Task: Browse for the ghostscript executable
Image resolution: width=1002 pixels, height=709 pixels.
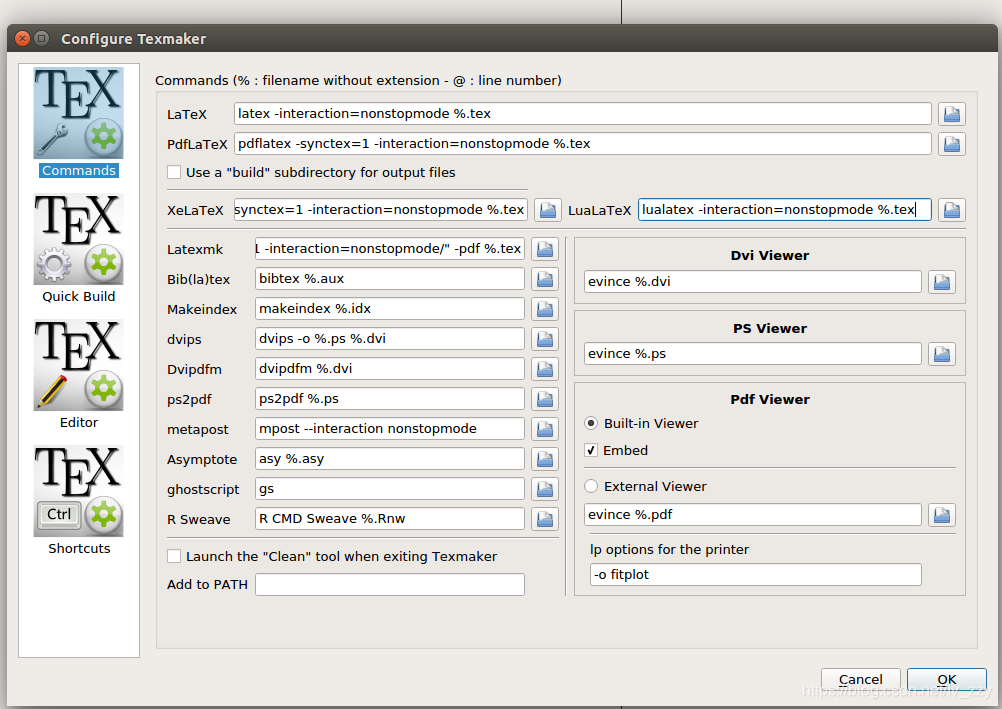Action: pos(544,489)
